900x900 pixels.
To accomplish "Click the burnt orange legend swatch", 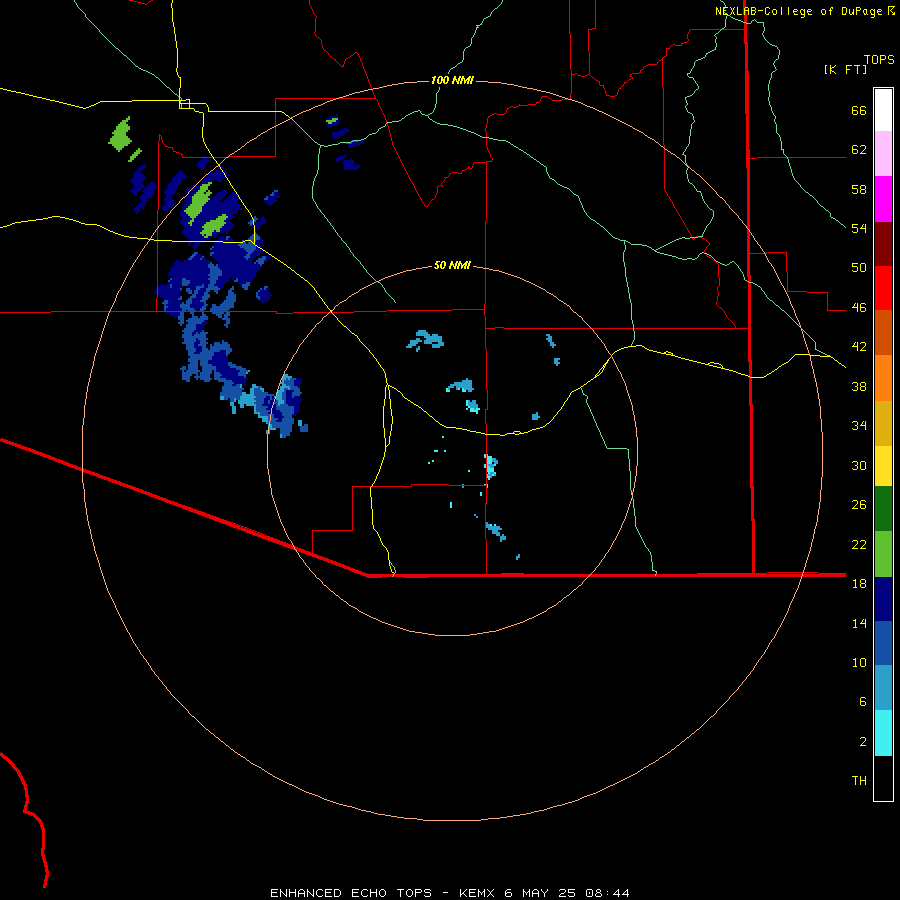I will coord(883,333).
